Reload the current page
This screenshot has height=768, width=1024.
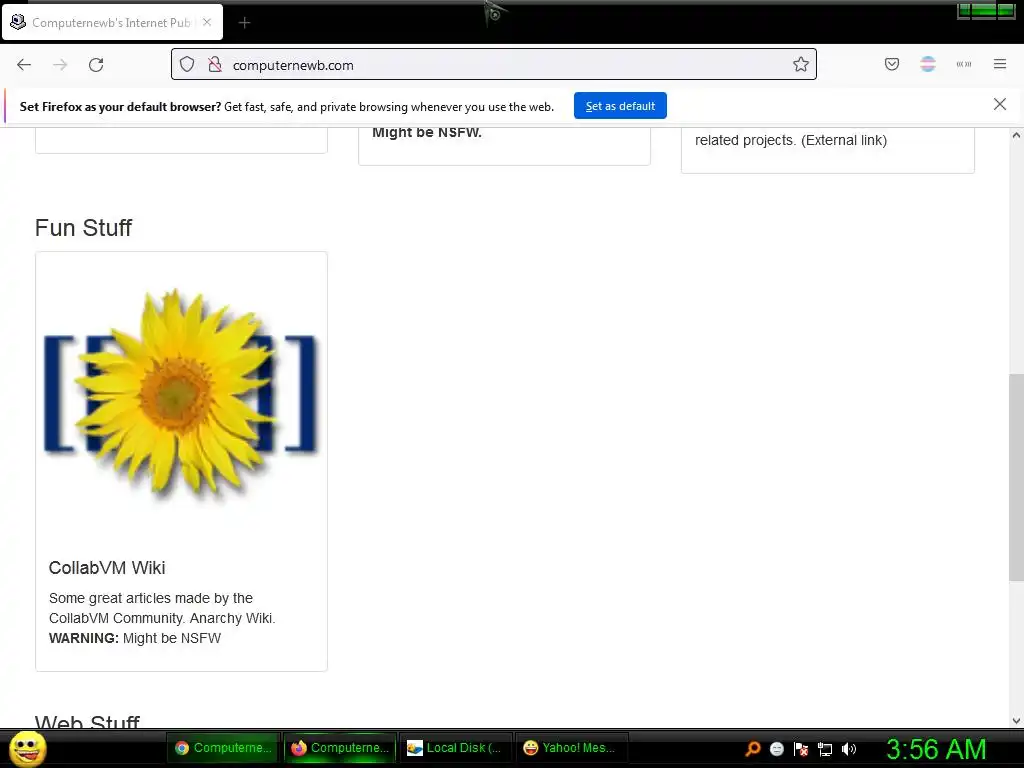(x=96, y=65)
